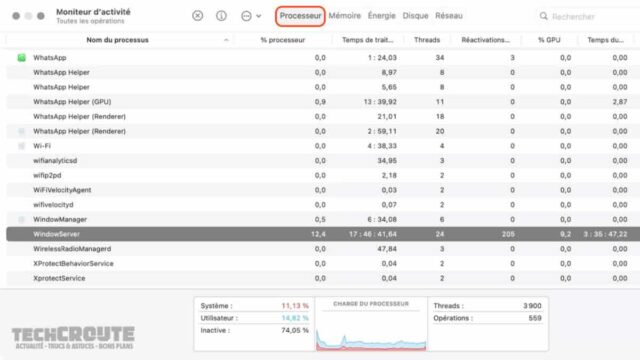Viewport: 640px width, 360px height.
Task: Click the stop process X icon
Action: [x=198, y=16]
